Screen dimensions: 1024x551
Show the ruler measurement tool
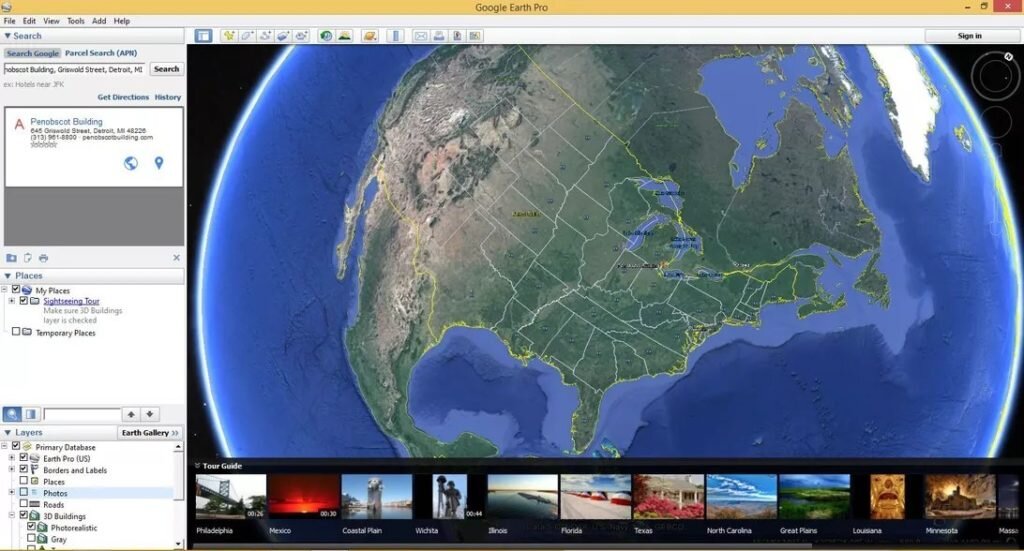[x=394, y=36]
